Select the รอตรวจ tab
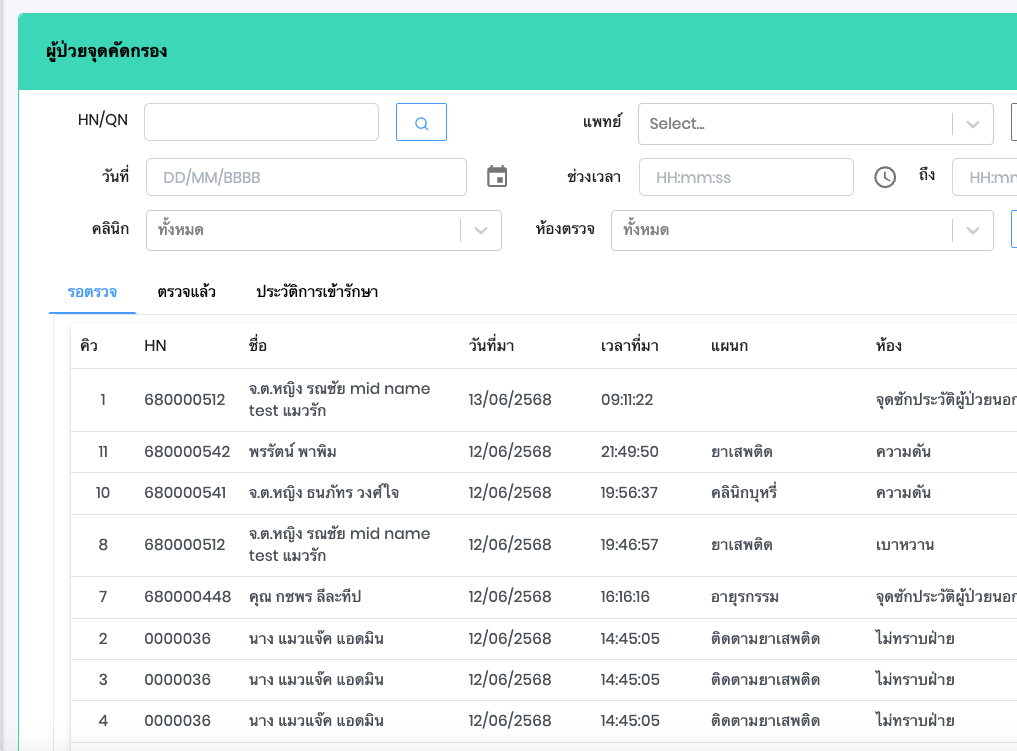Screen dimensions: 1017x751 92,292
